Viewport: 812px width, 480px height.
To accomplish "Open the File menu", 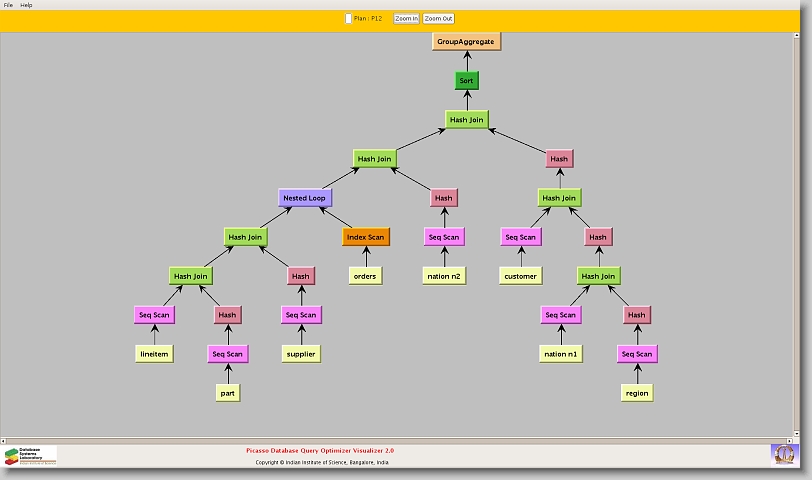I will [8, 5].
